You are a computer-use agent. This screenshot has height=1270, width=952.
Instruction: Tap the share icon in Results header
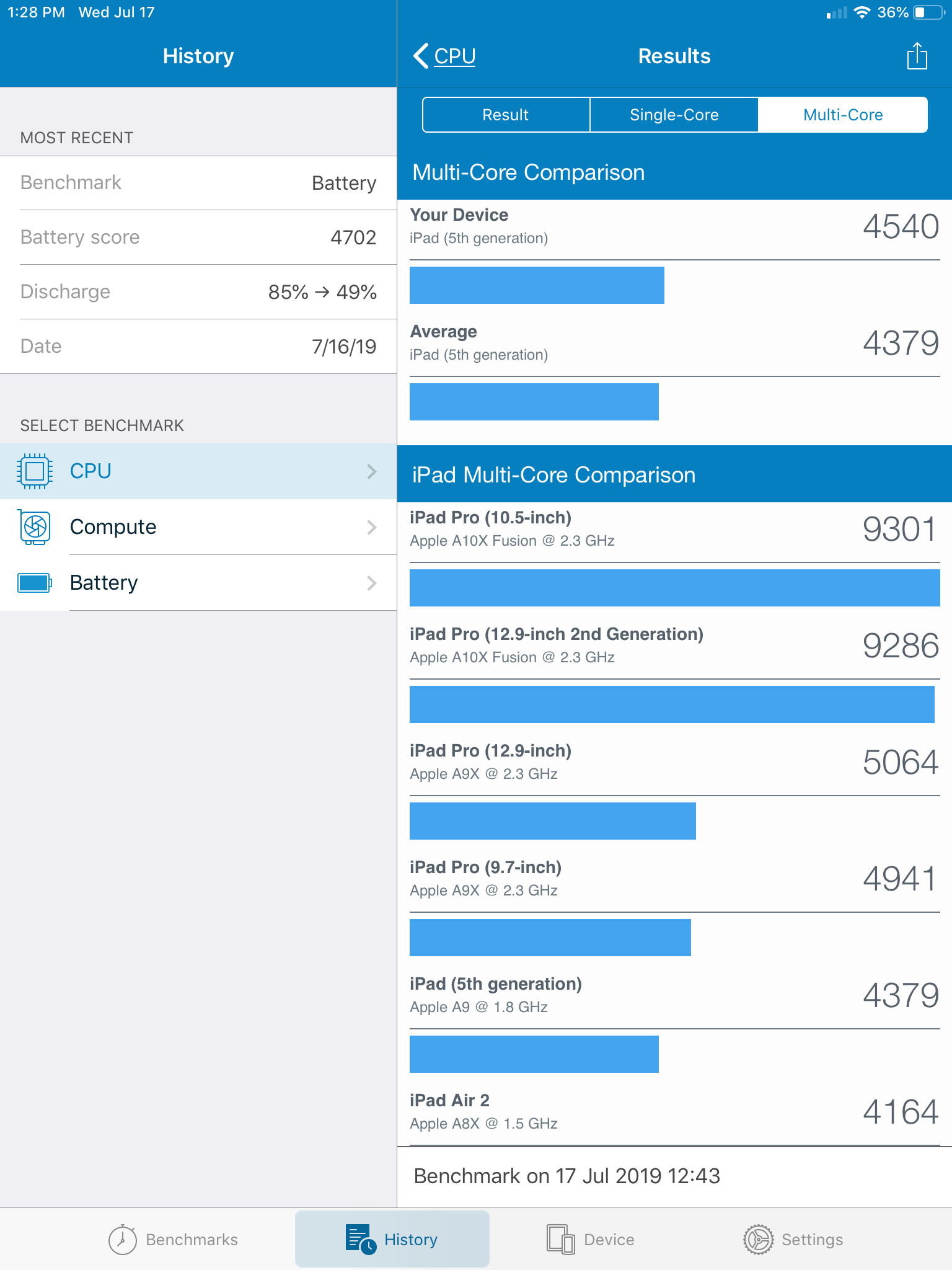(917, 56)
